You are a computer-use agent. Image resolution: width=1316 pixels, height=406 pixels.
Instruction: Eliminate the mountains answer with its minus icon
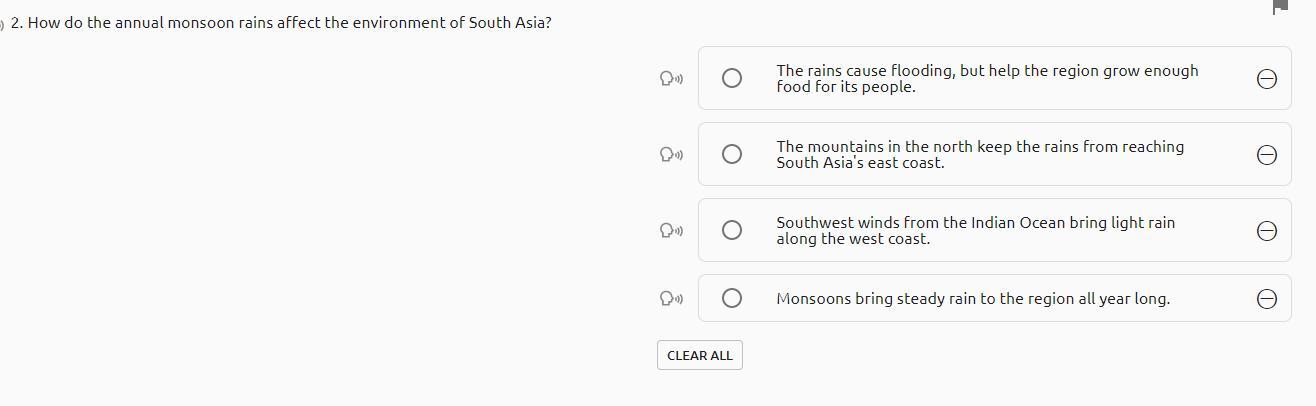click(1266, 154)
